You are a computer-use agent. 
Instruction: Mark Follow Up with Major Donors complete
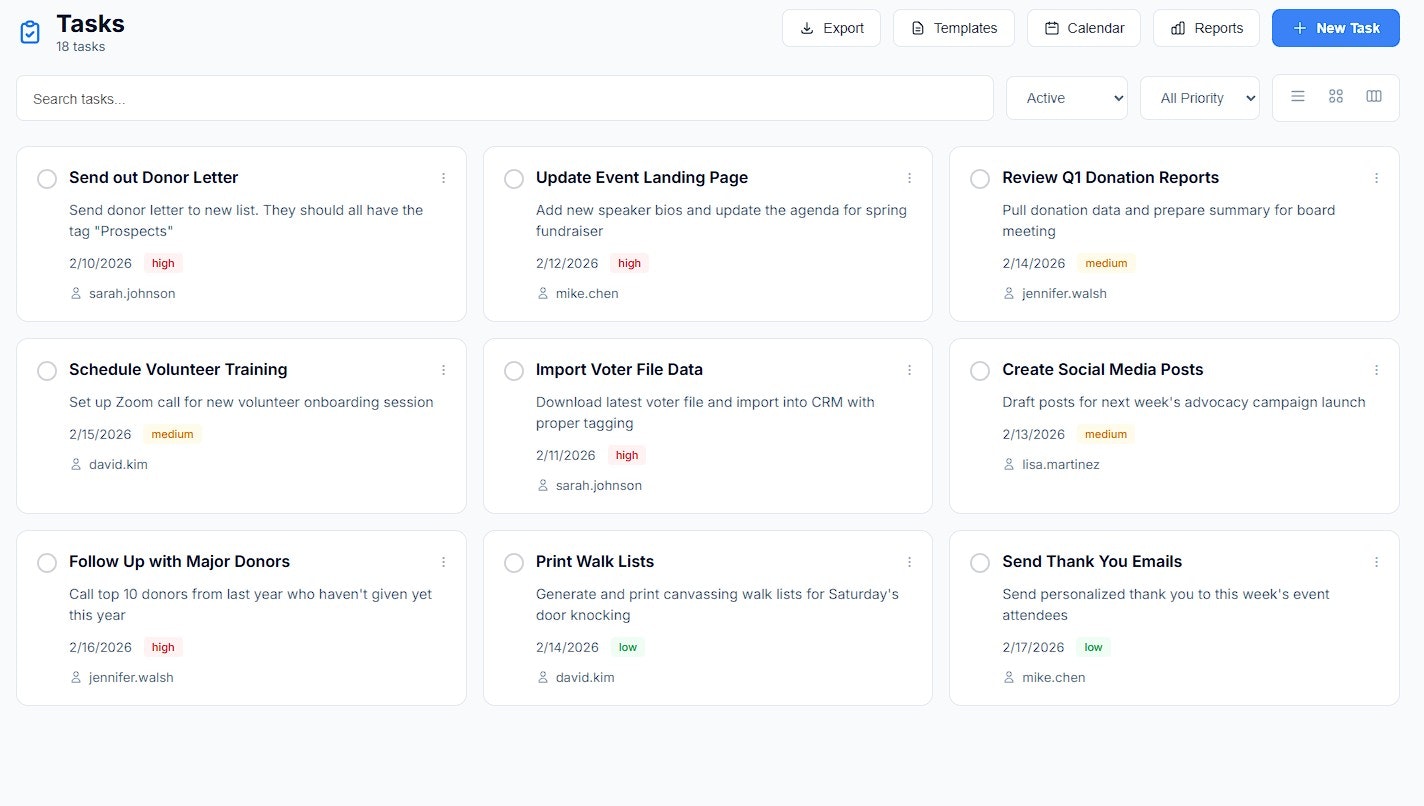47,563
